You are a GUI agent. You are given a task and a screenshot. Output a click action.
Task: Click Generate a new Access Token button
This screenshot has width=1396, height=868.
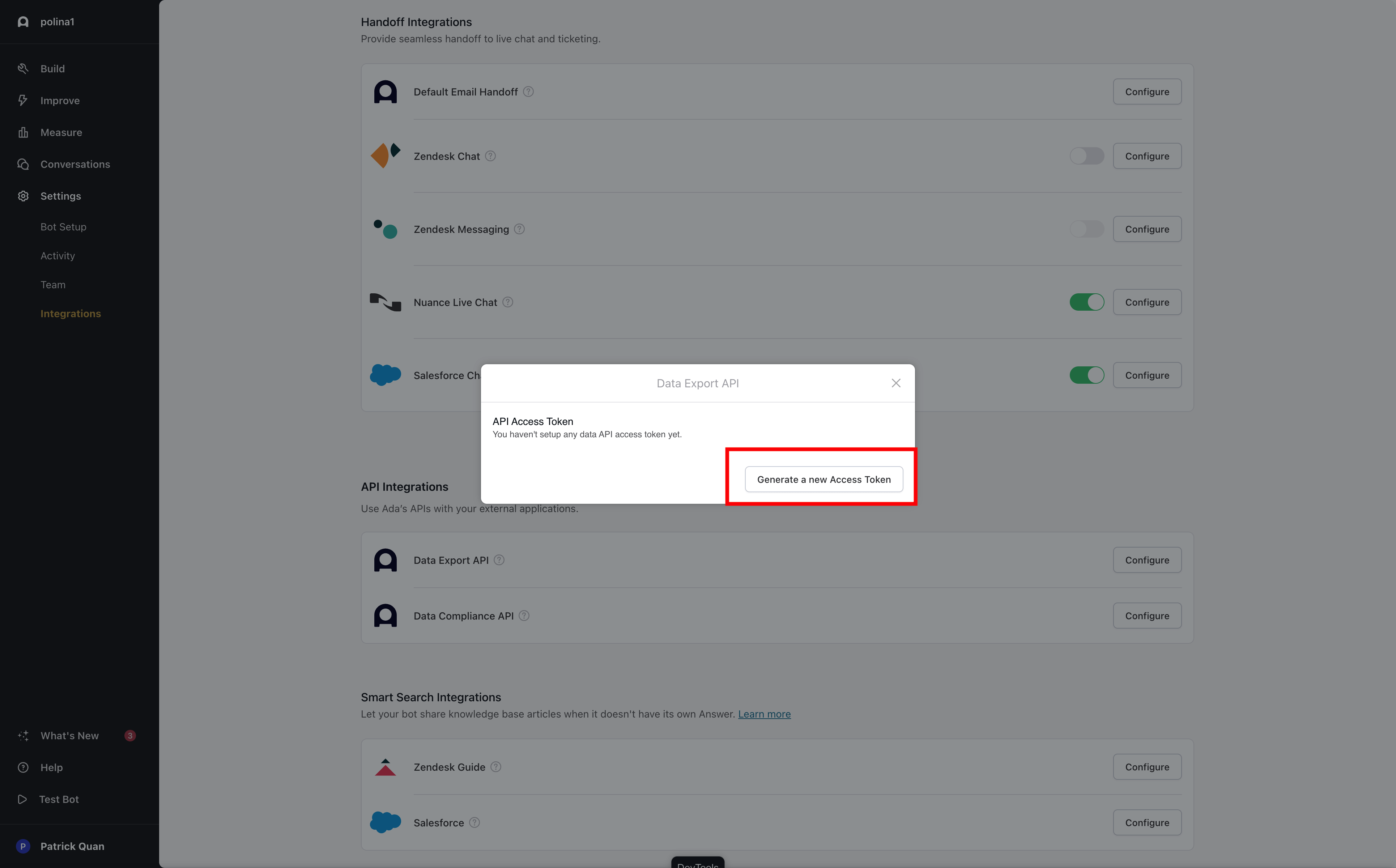(822, 479)
